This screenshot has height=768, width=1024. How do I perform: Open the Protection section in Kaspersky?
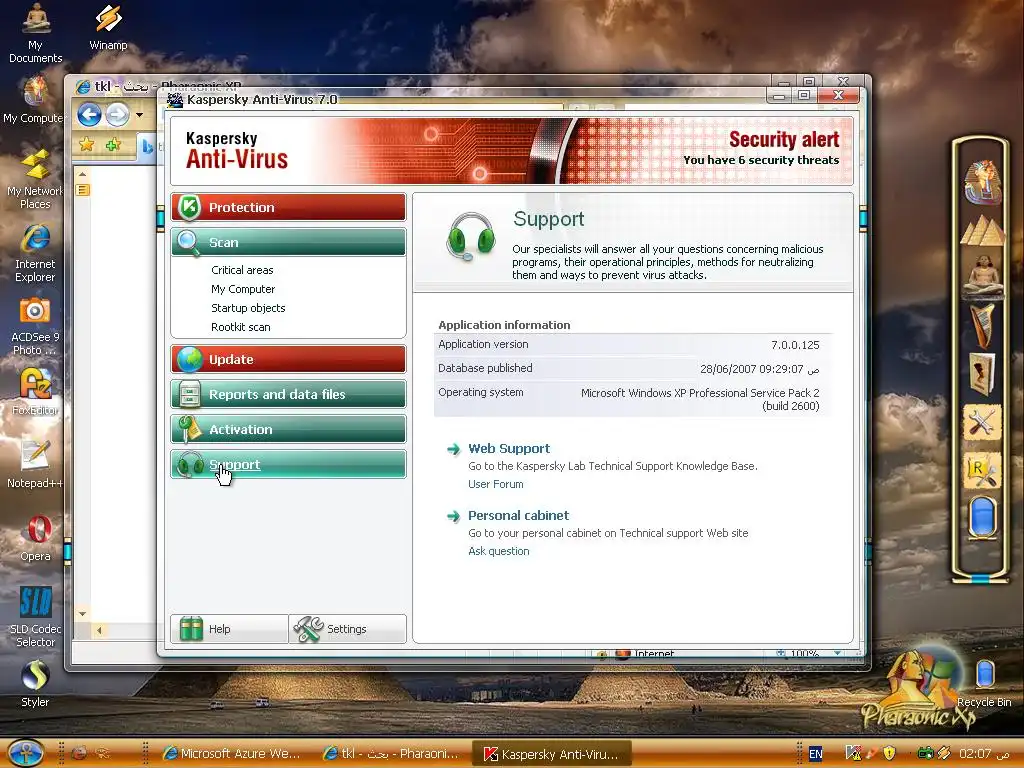[288, 207]
